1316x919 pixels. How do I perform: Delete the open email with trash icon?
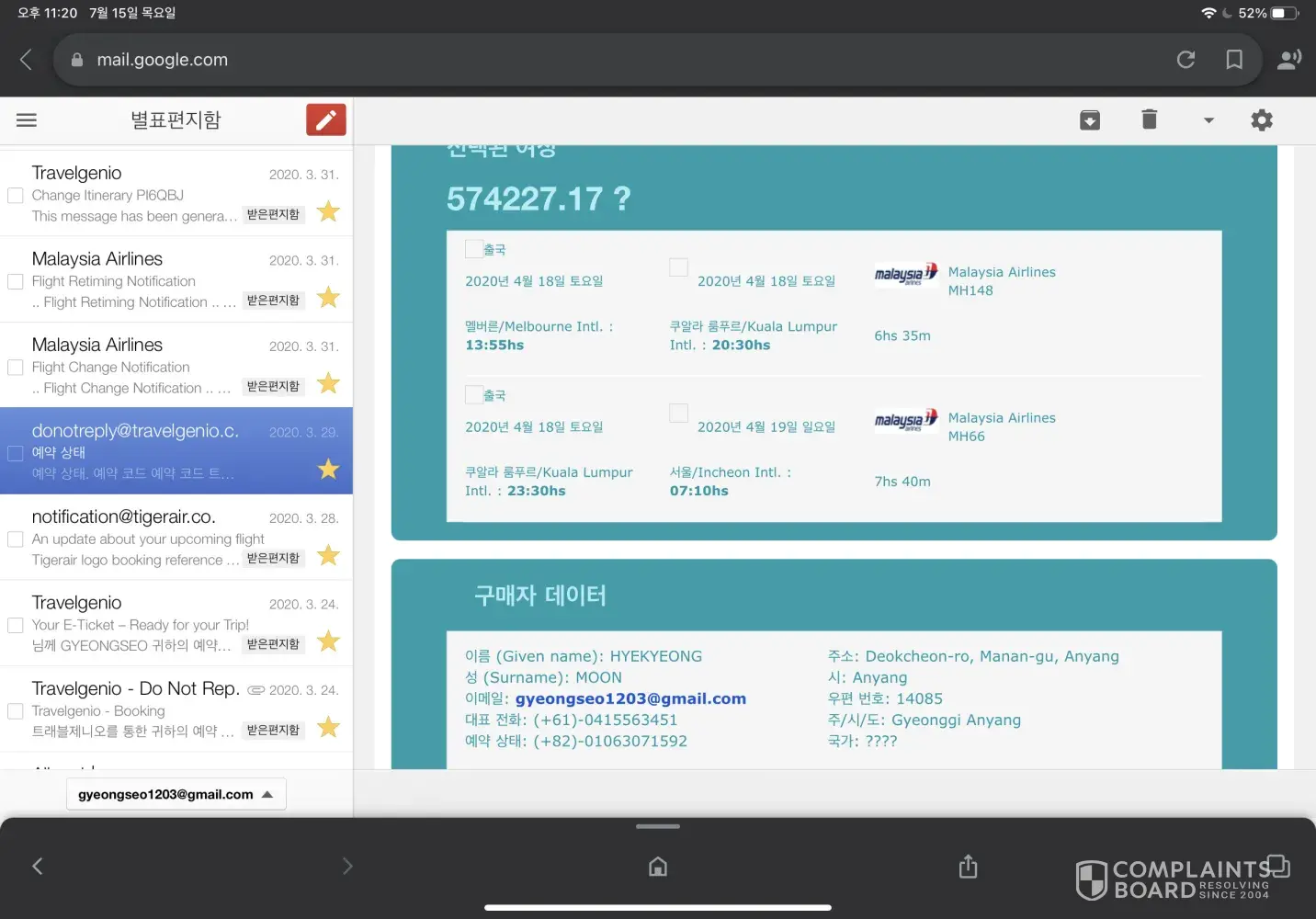(x=1149, y=119)
